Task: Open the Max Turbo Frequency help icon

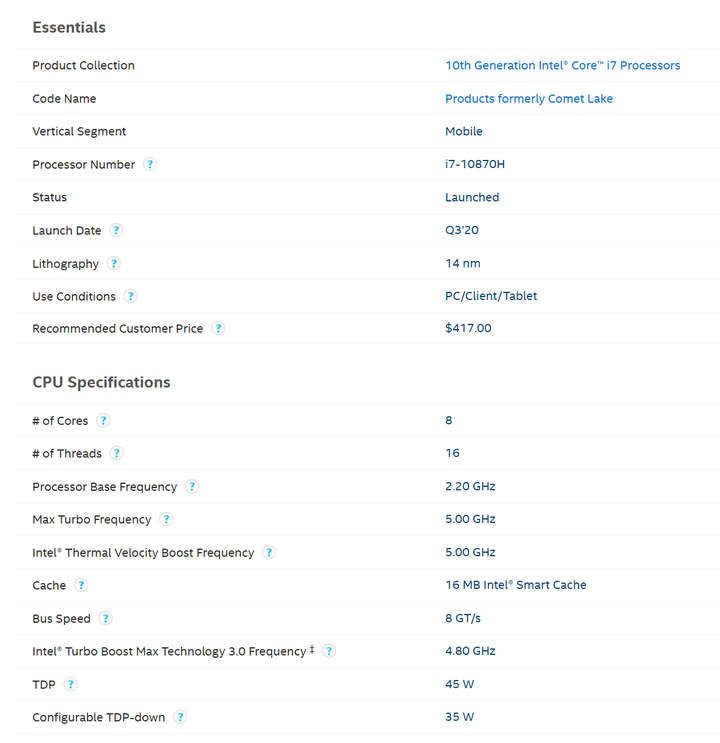Action: point(166,519)
